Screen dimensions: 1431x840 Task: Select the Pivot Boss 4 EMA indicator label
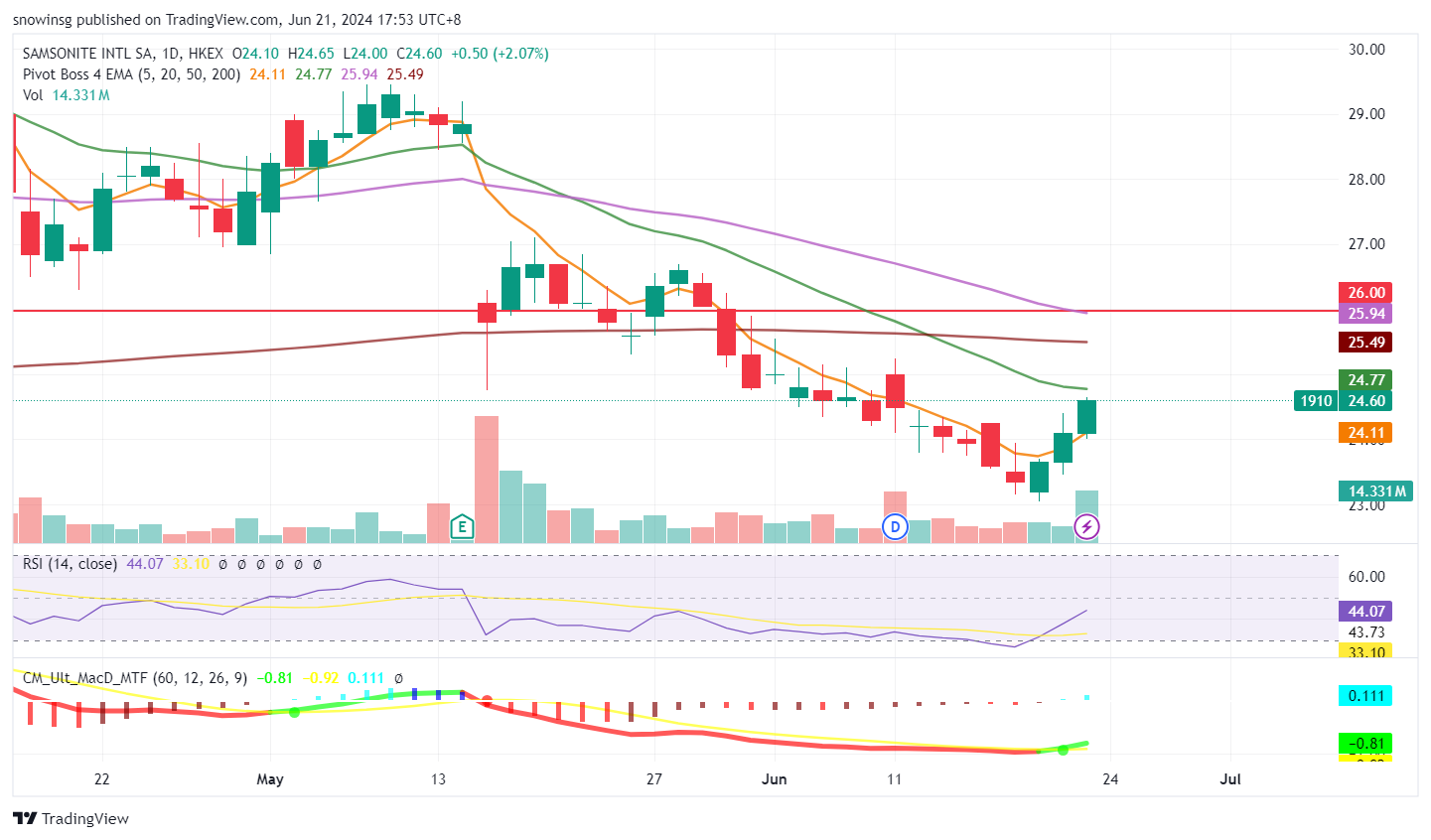132,74
